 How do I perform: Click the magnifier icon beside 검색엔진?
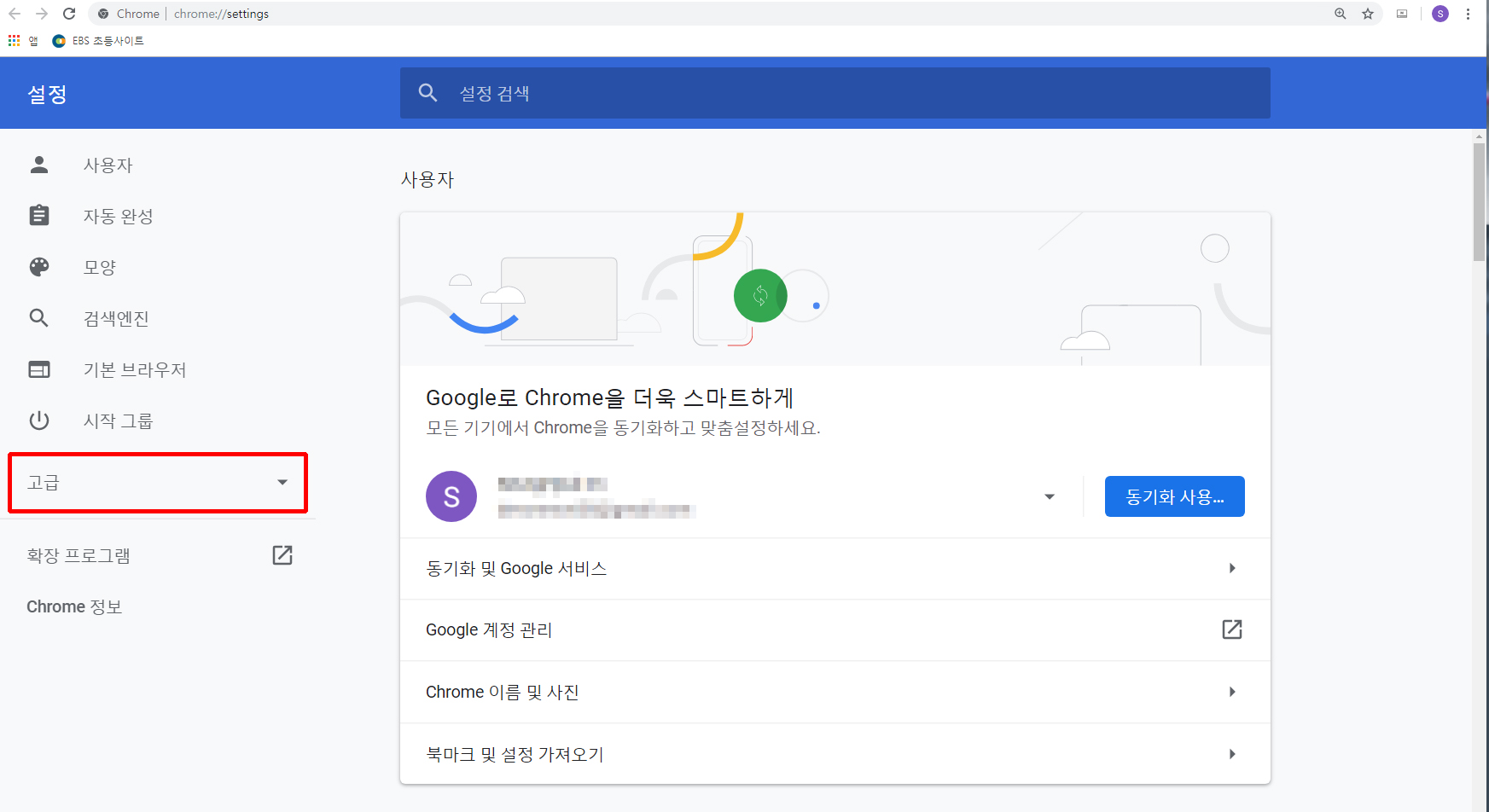point(39,318)
